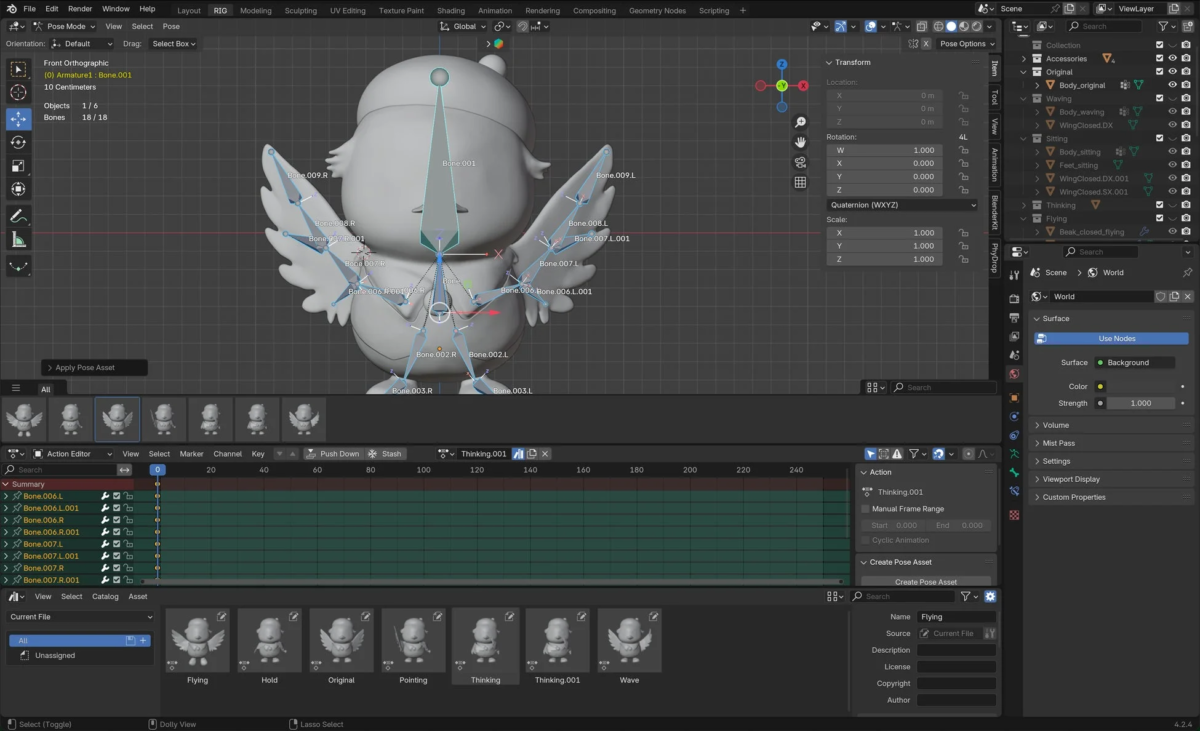Click the zoom magnifier viewport icon
The width and height of the screenshot is (1200, 731).
[800, 122]
